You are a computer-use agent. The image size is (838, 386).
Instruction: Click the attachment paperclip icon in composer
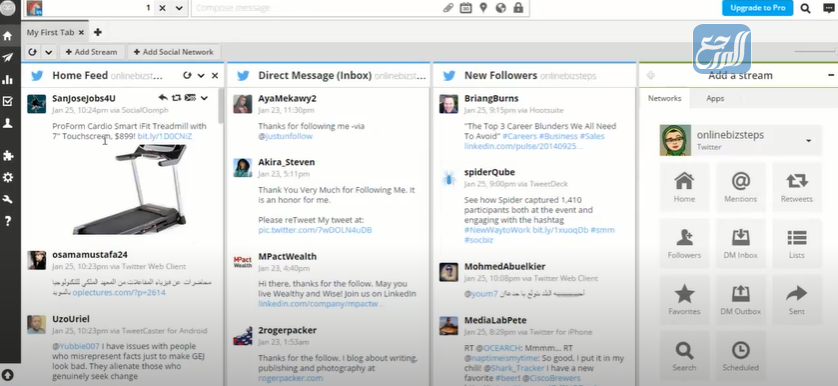[448, 8]
